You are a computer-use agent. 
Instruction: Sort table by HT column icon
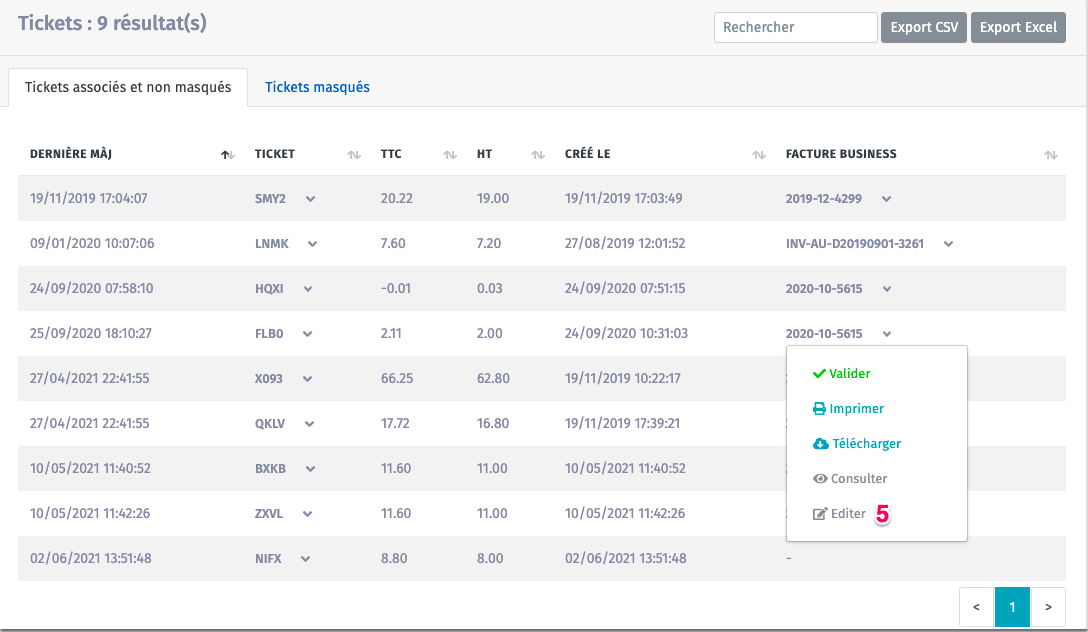(538, 155)
